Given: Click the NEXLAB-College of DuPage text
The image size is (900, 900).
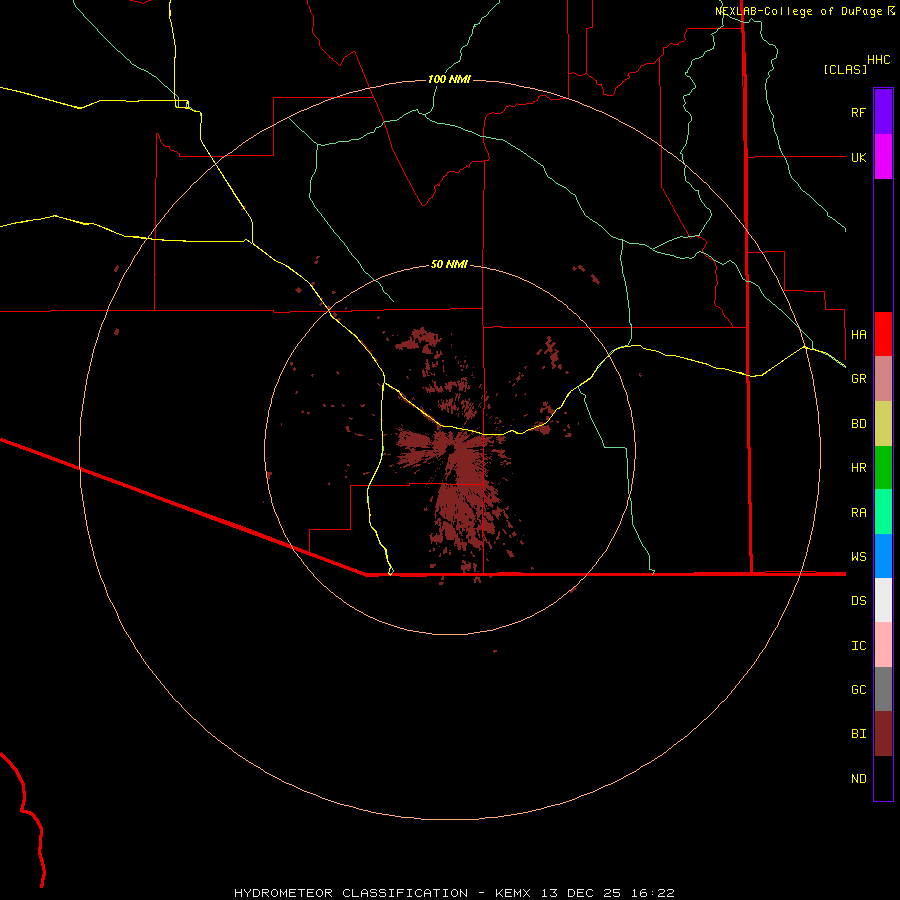Looking at the screenshot, I should [798, 11].
